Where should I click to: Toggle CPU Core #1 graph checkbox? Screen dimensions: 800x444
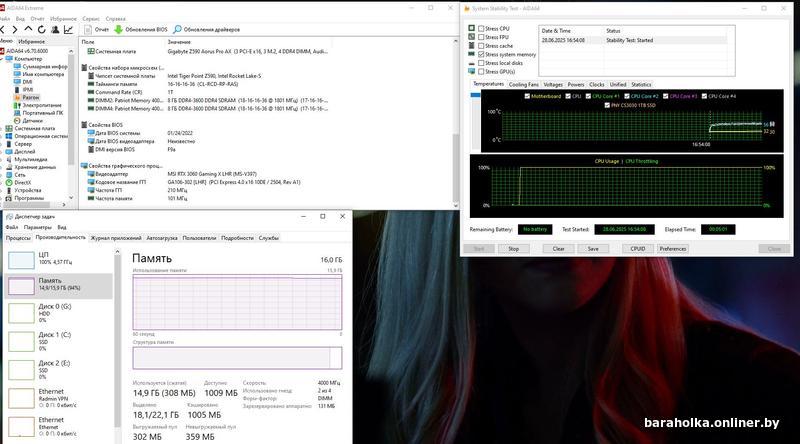[588, 96]
